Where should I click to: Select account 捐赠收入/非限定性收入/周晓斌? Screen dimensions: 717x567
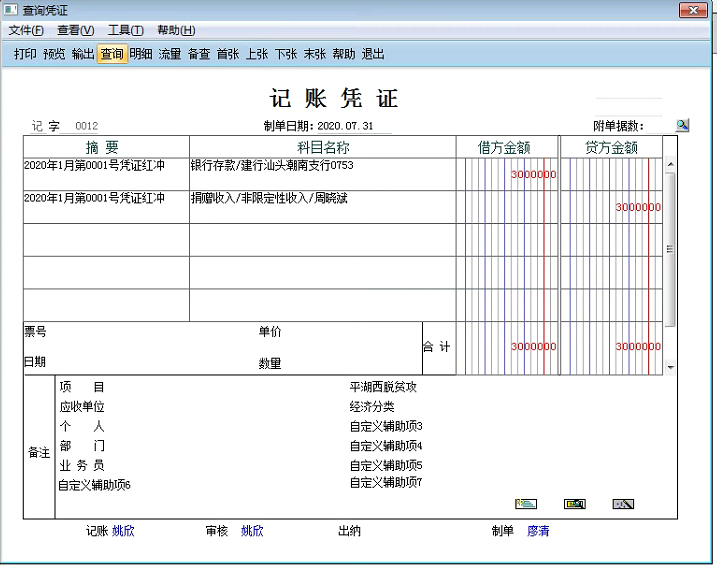269,198
